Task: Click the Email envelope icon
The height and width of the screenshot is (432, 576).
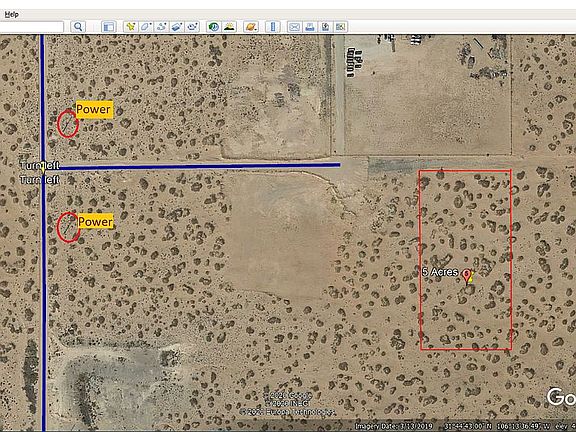Action: [294, 27]
